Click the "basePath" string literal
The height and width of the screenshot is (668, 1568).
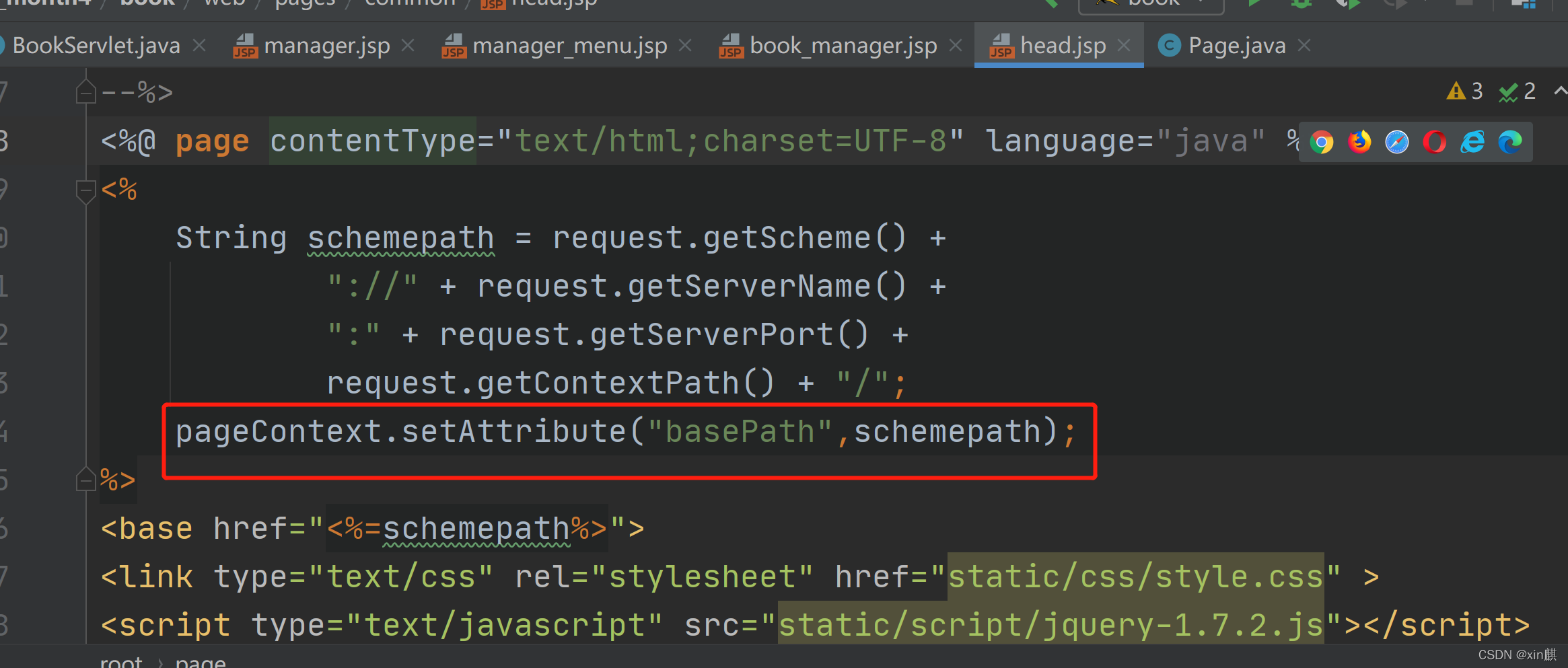tap(740, 432)
